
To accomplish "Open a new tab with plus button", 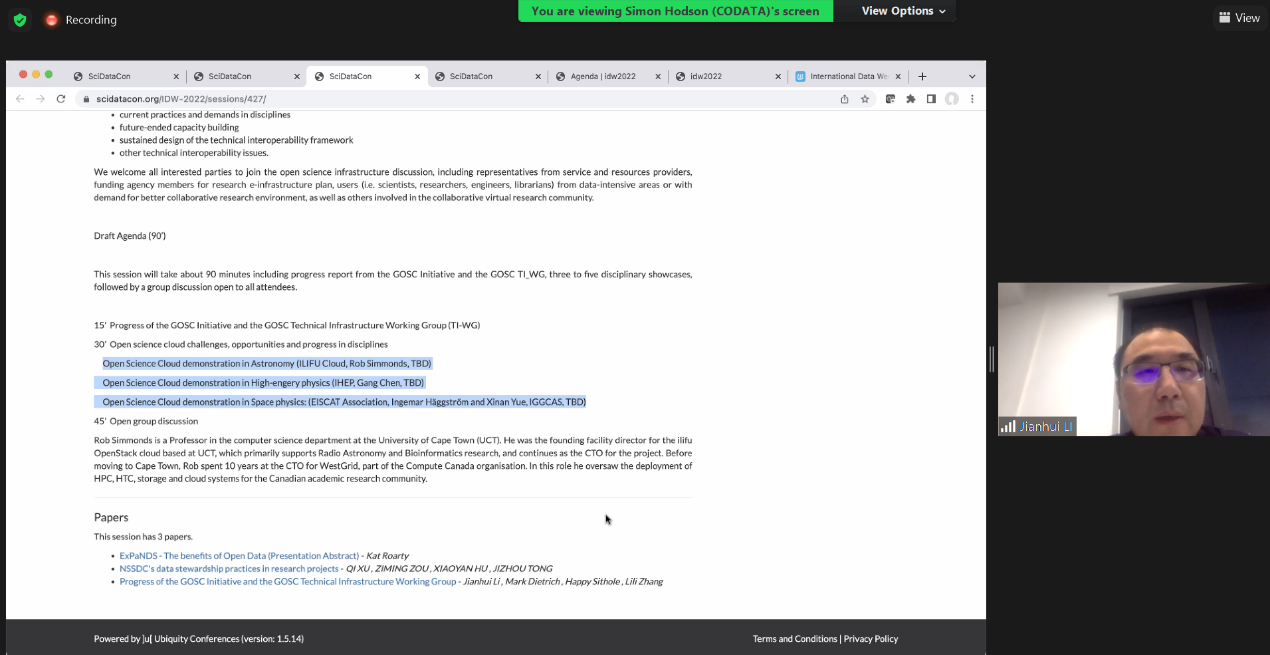I will coord(922,76).
